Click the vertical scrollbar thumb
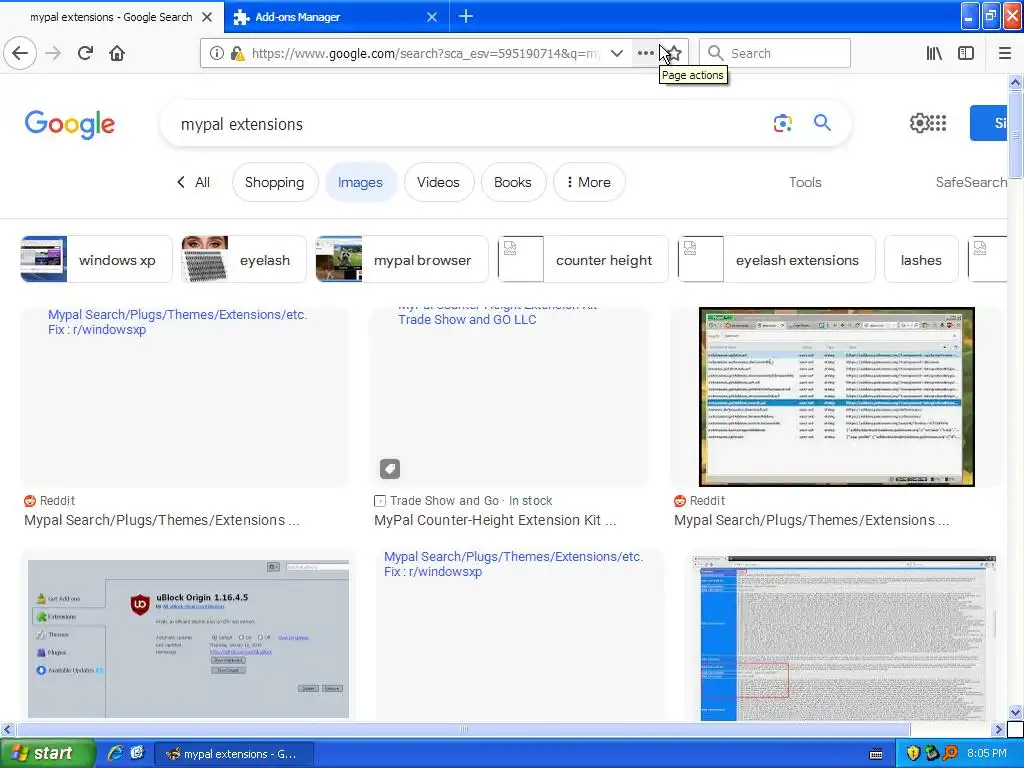1024x768 pixels. pyautogui.click(x=1016, y=134)
